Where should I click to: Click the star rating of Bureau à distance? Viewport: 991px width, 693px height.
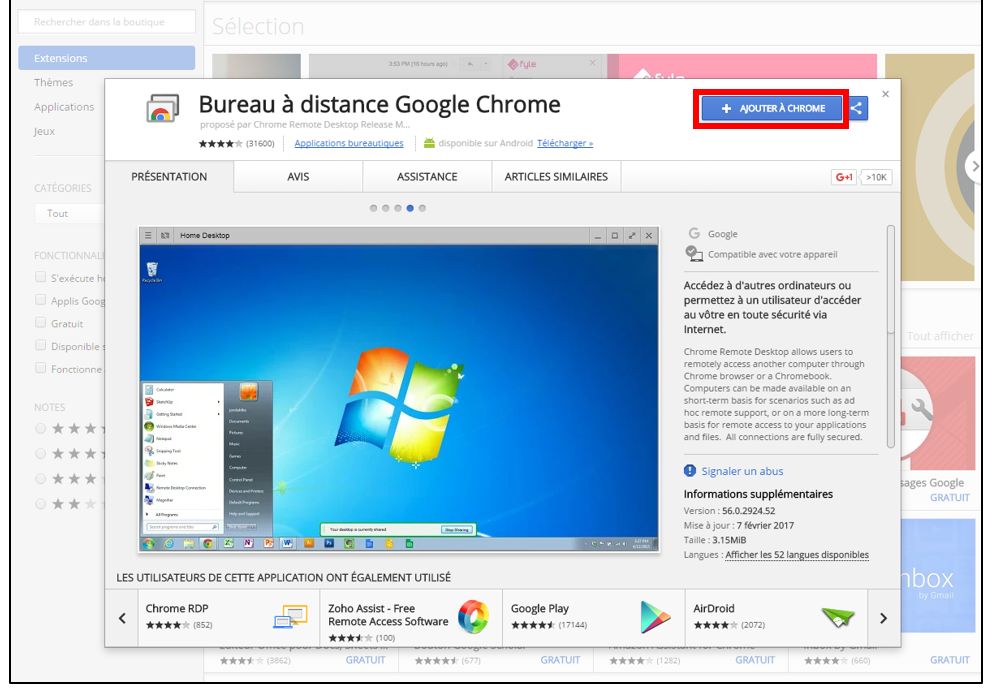[x=220, y=144]
